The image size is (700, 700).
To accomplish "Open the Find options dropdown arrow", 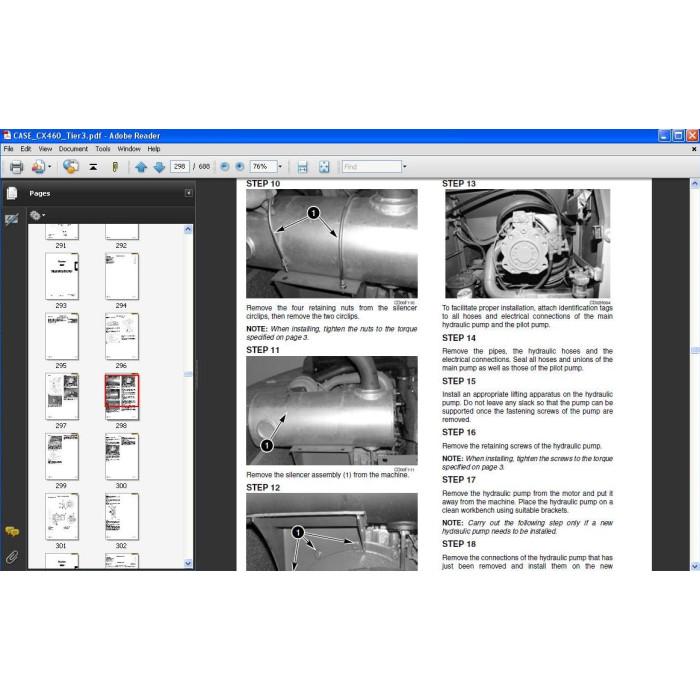I will click(404, 167).
